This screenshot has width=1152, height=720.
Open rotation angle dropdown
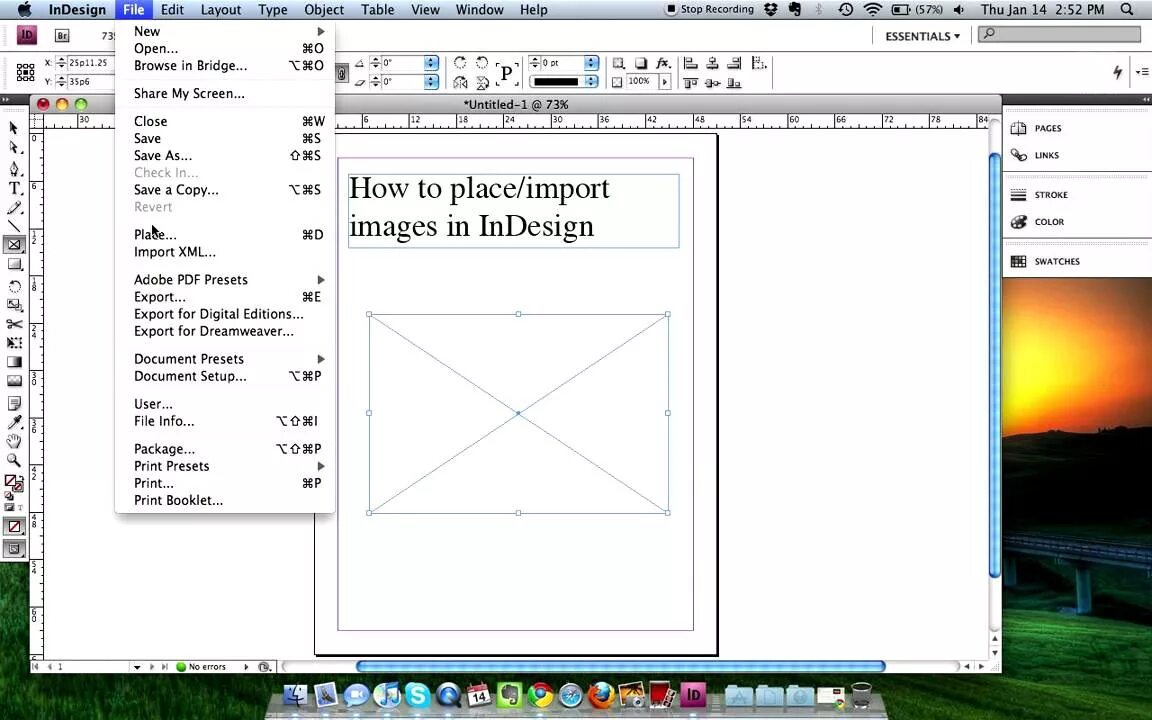(431, 63)
